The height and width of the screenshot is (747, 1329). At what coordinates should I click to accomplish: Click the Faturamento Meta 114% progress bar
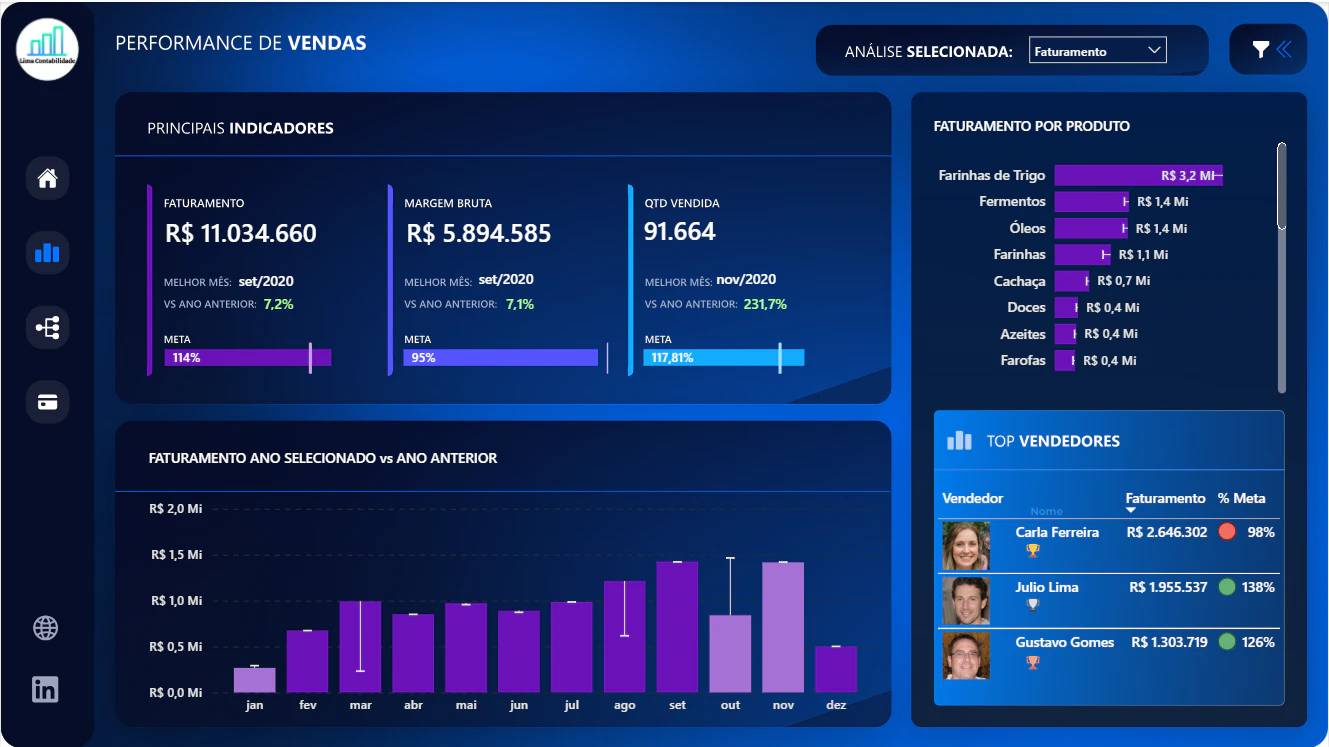247,357
